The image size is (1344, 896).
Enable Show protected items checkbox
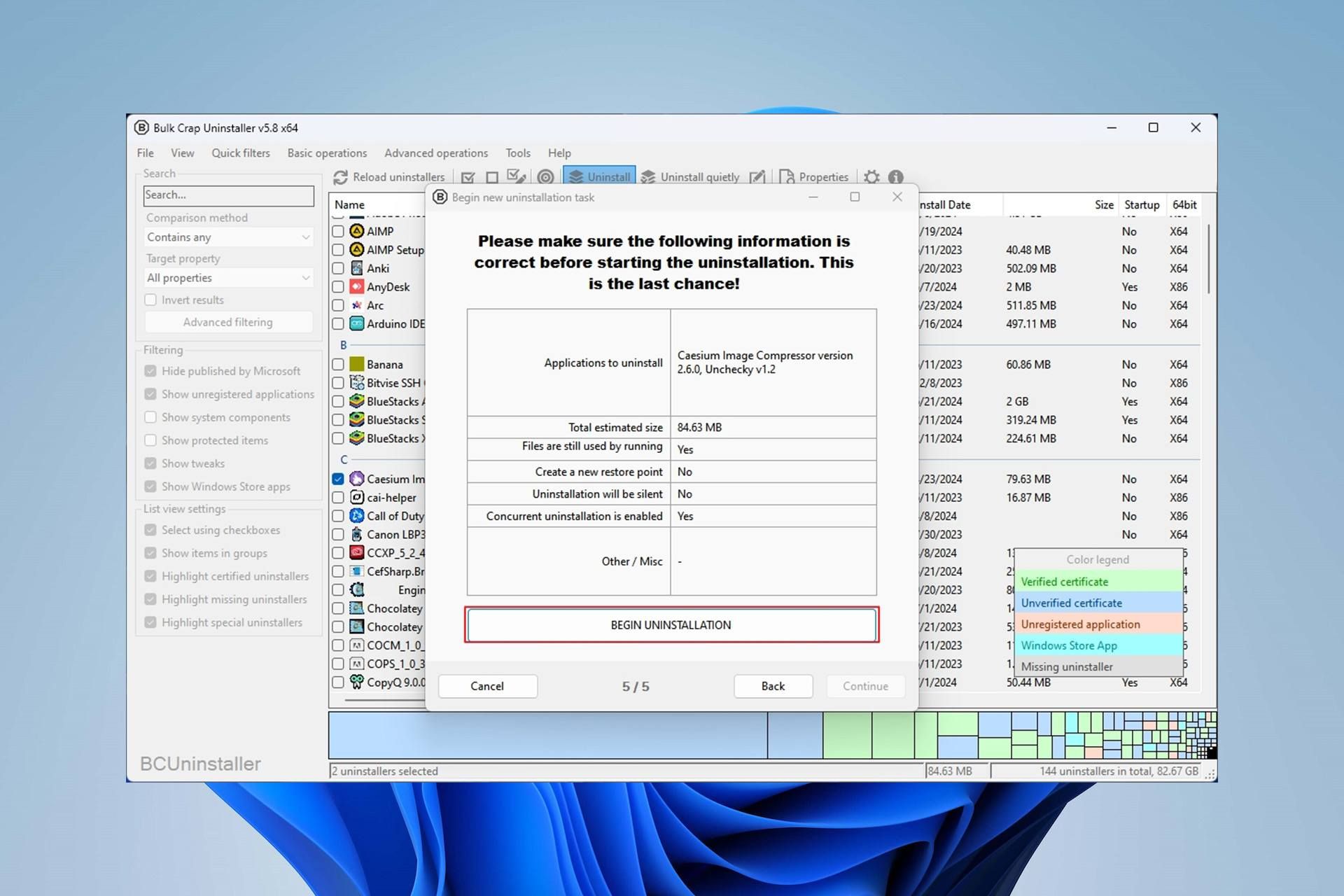pos(150,440)
